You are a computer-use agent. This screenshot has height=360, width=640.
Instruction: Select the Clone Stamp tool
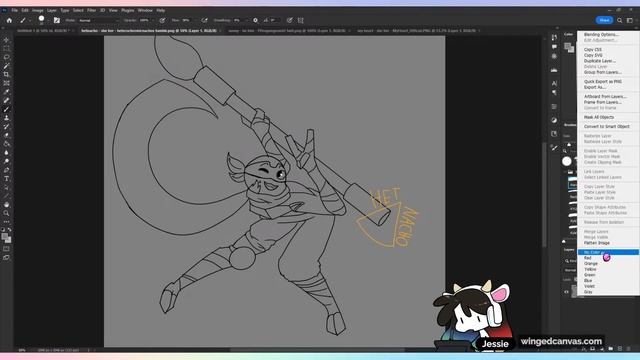6,118
